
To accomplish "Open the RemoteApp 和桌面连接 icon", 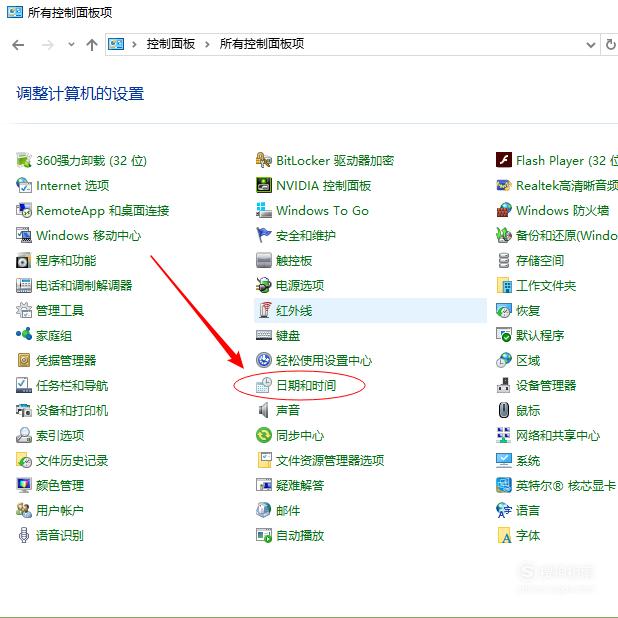I will coord(24,210).
